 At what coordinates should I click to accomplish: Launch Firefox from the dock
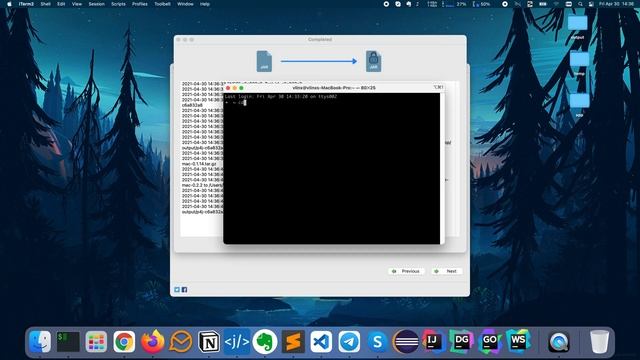click(x=152, y=341)
